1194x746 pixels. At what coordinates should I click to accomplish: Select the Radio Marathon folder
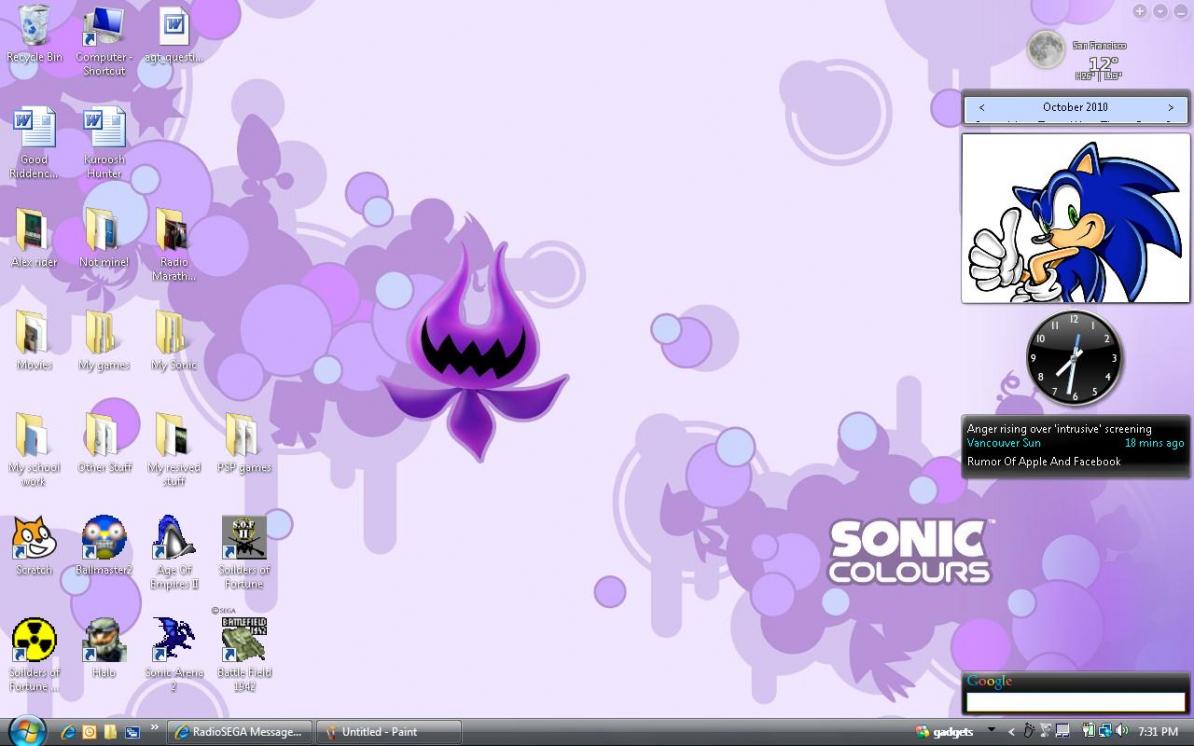(x=174, y=244)
